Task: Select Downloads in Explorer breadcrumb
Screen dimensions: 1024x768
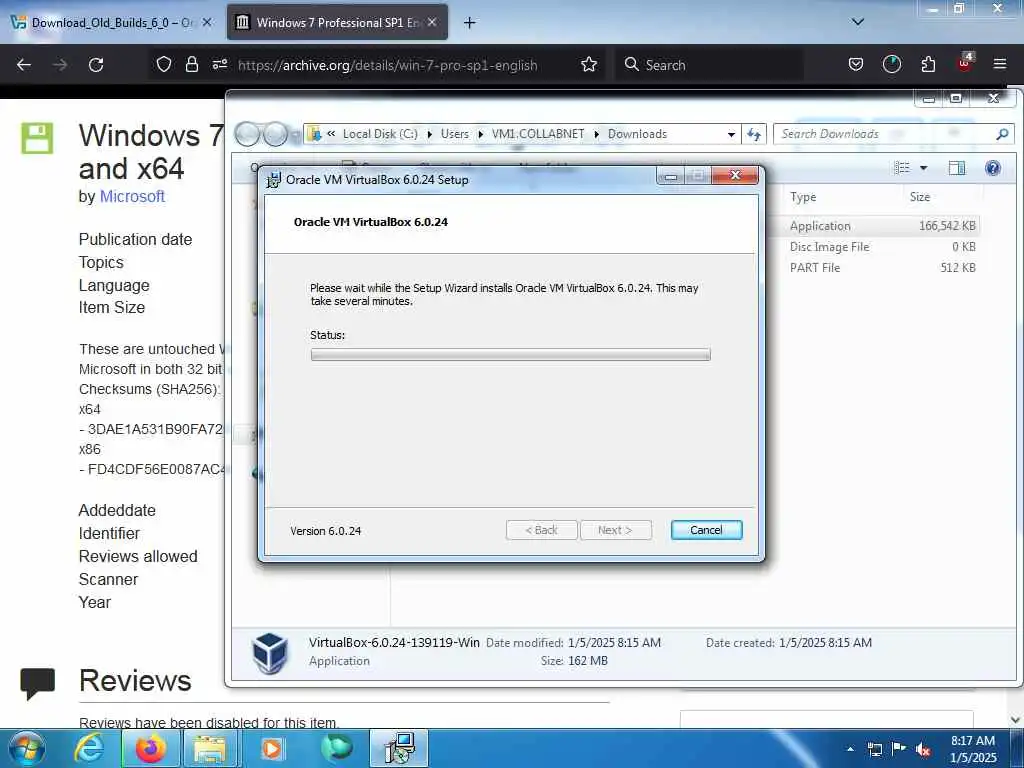Action: [637, 134]
